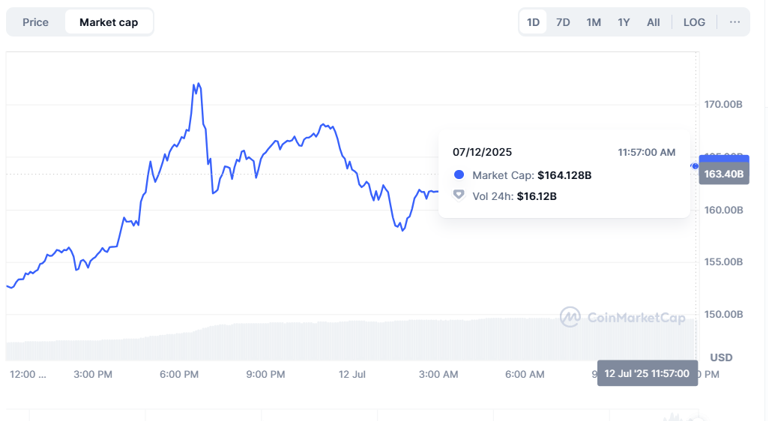Click the USD currency label

(721, 357)
